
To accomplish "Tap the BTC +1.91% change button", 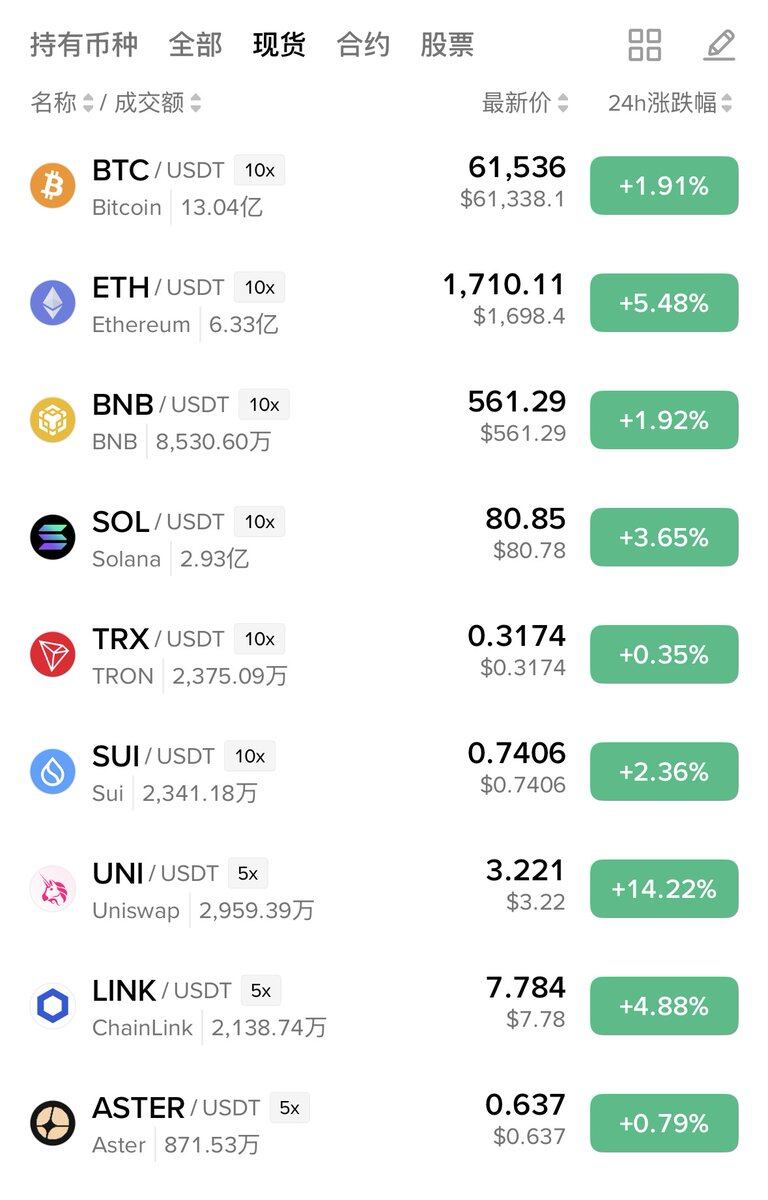I will [664, 186].
